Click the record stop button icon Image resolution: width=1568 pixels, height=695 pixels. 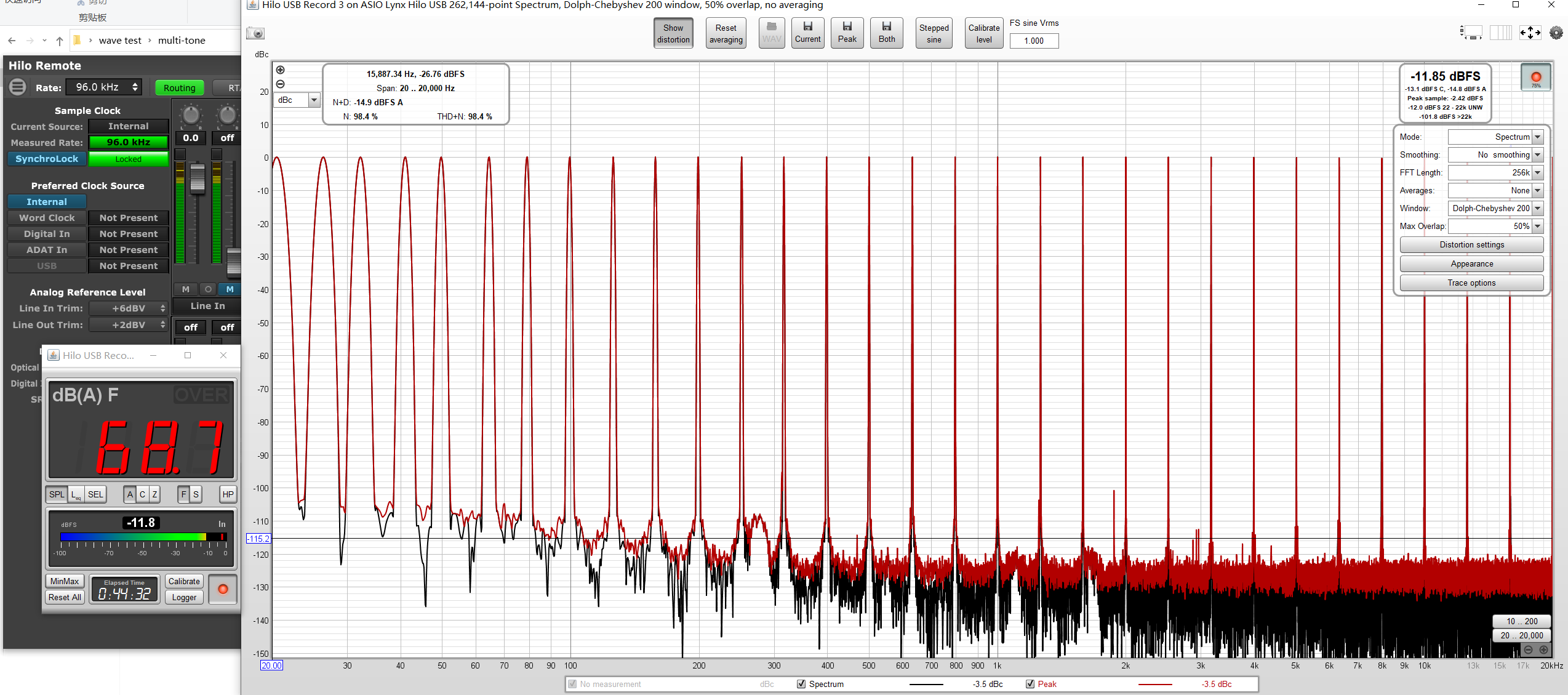click(x=1535, y=78)
